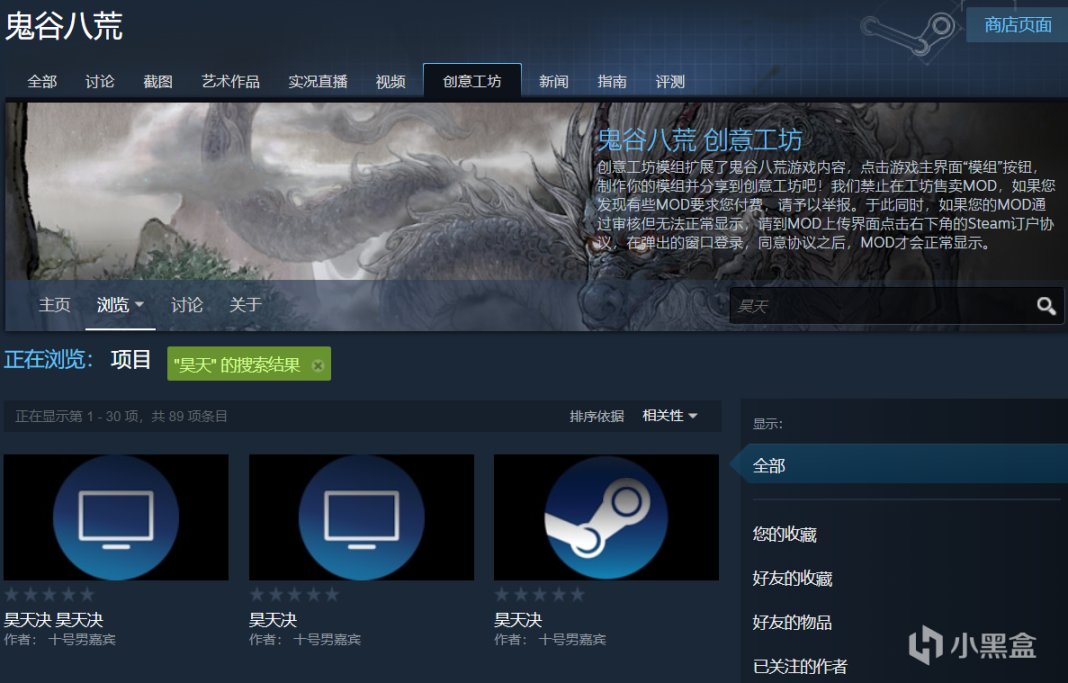Open the middle mod thumbnail with monitor icon

(362, 518)
